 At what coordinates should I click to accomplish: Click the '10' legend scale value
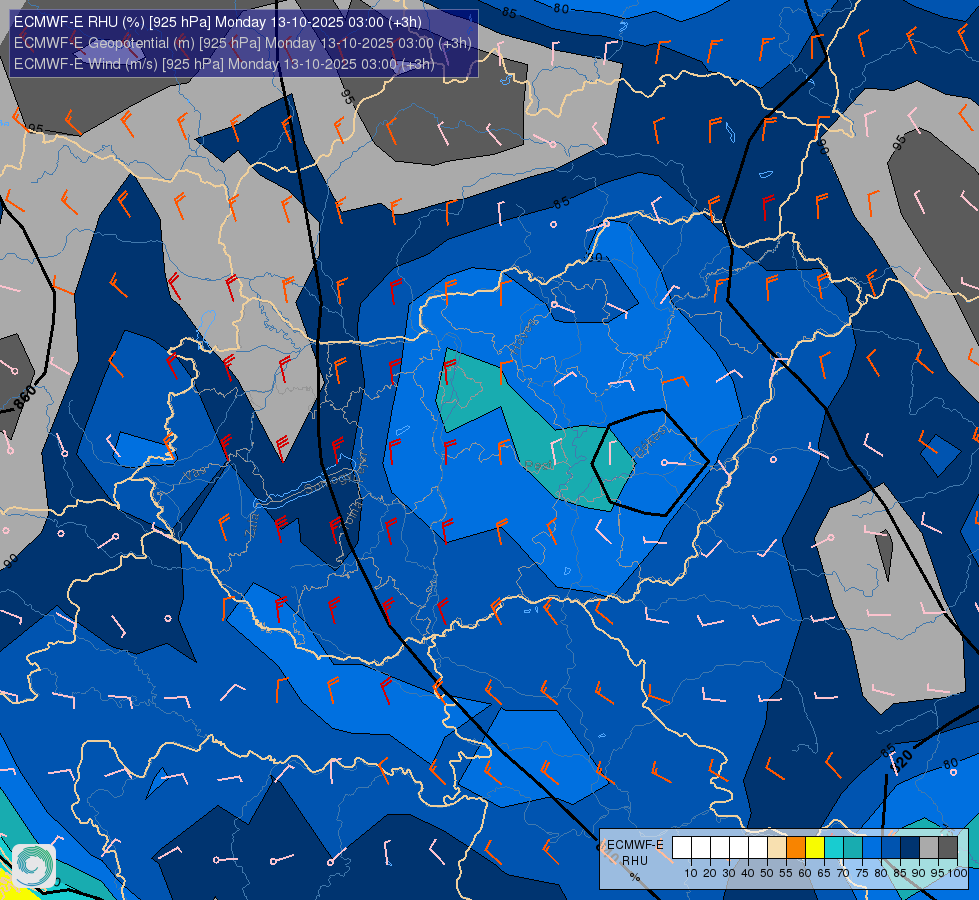coord(691,873)
